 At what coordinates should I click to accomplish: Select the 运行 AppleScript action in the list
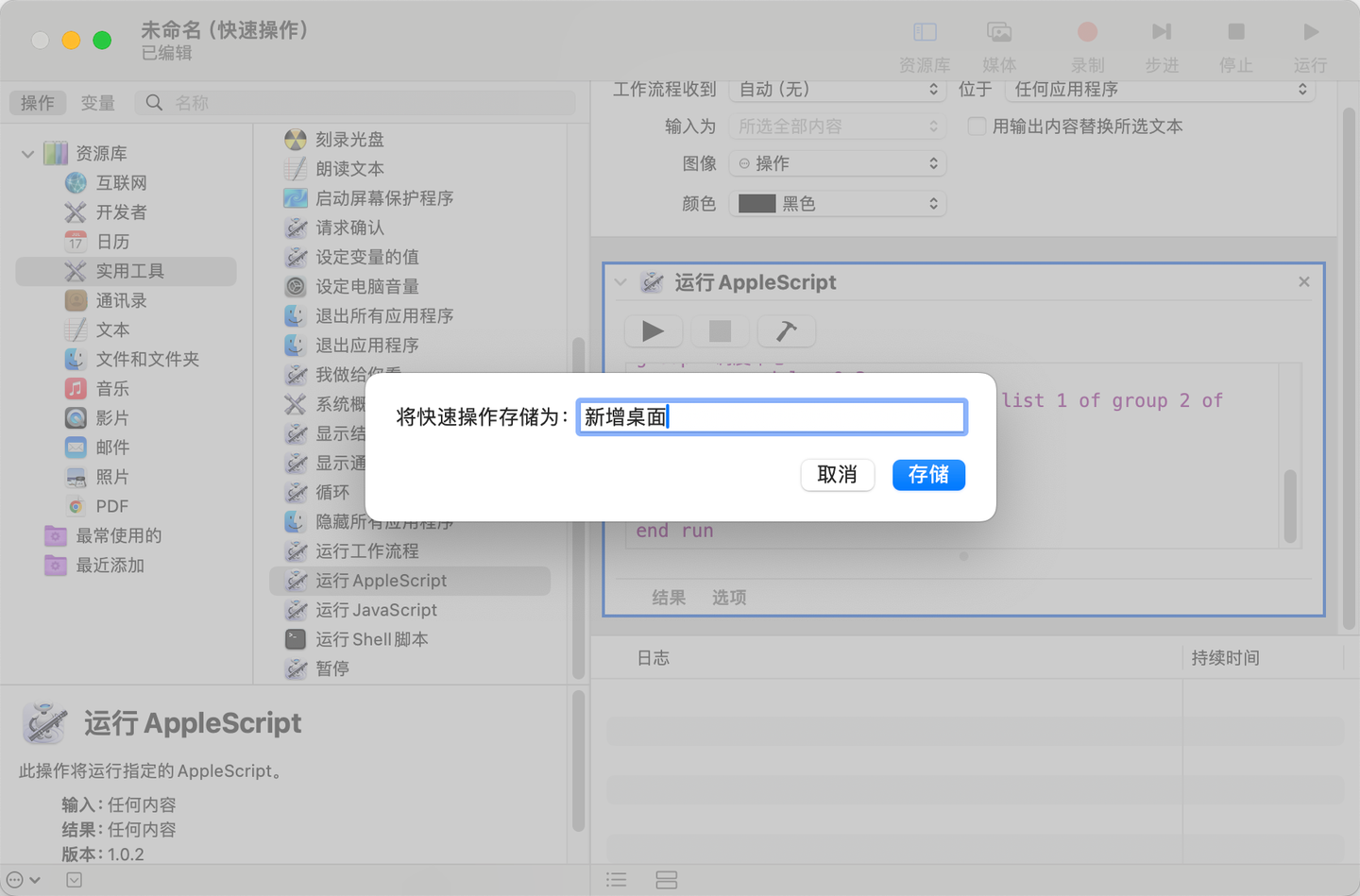[x=410, y=581]
